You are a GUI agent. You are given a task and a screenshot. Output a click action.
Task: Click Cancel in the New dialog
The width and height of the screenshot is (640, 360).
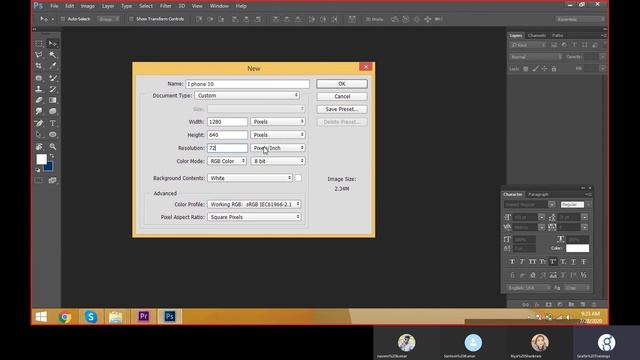[342, 96]
